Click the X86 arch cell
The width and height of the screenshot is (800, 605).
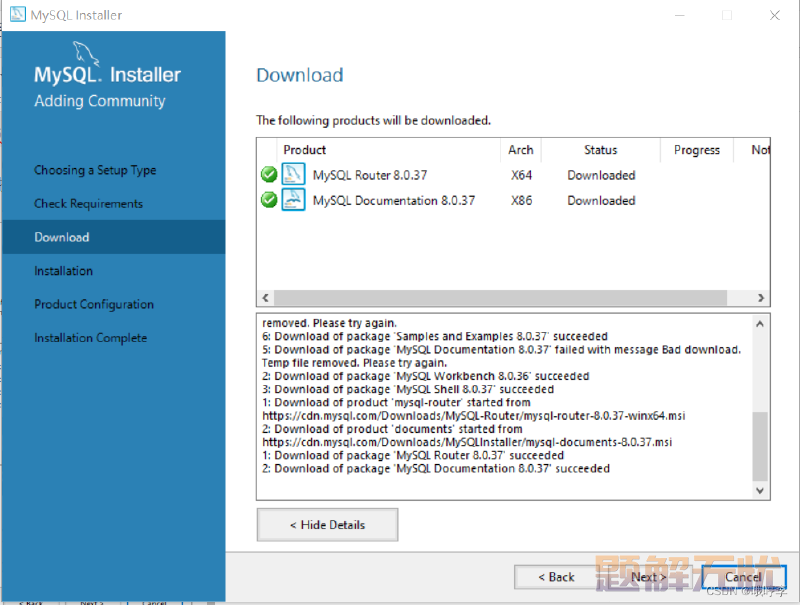521,200
